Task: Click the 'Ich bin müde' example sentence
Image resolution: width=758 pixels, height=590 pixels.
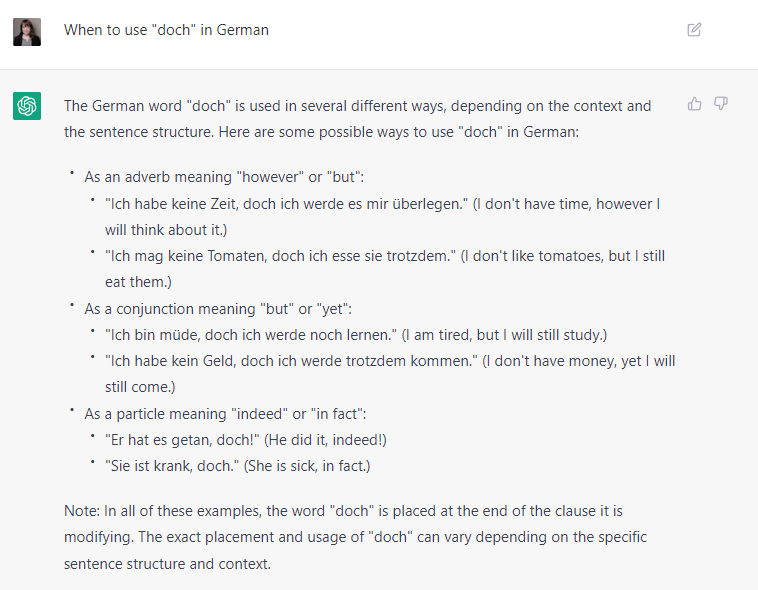Action: [356, 335]
